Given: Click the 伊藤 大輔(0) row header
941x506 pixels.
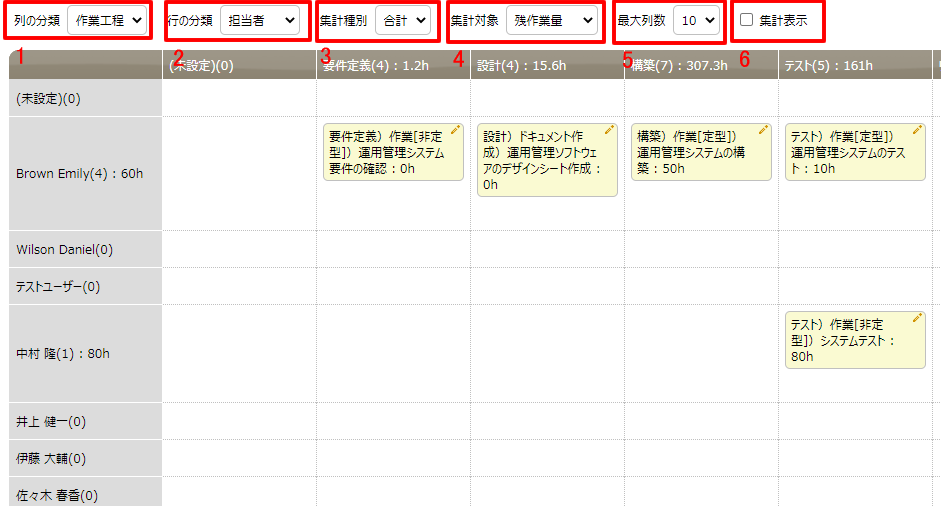Looking at the screenshot, I should (85, 459).
